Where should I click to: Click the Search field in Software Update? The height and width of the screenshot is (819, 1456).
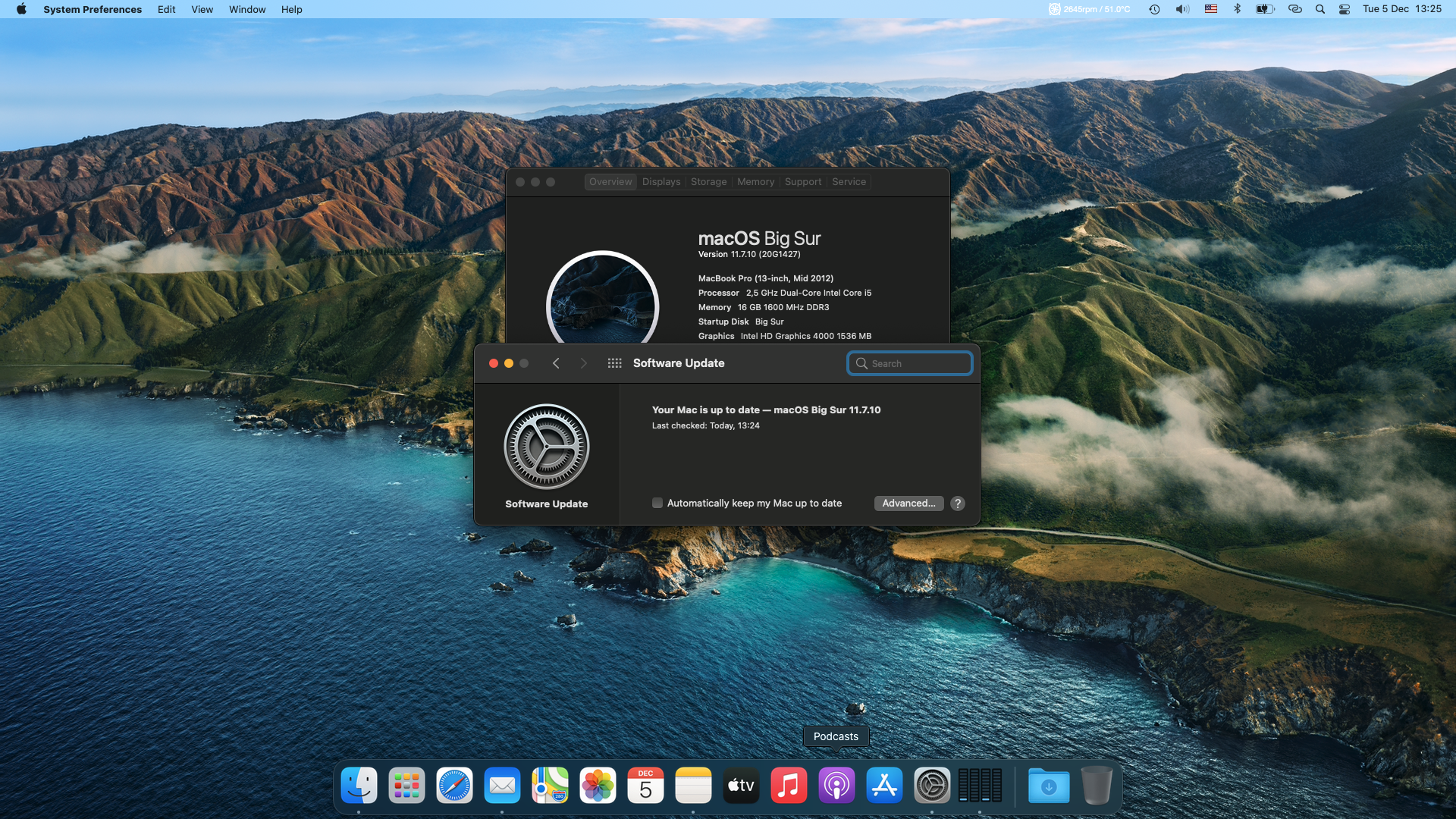[910, 363]
